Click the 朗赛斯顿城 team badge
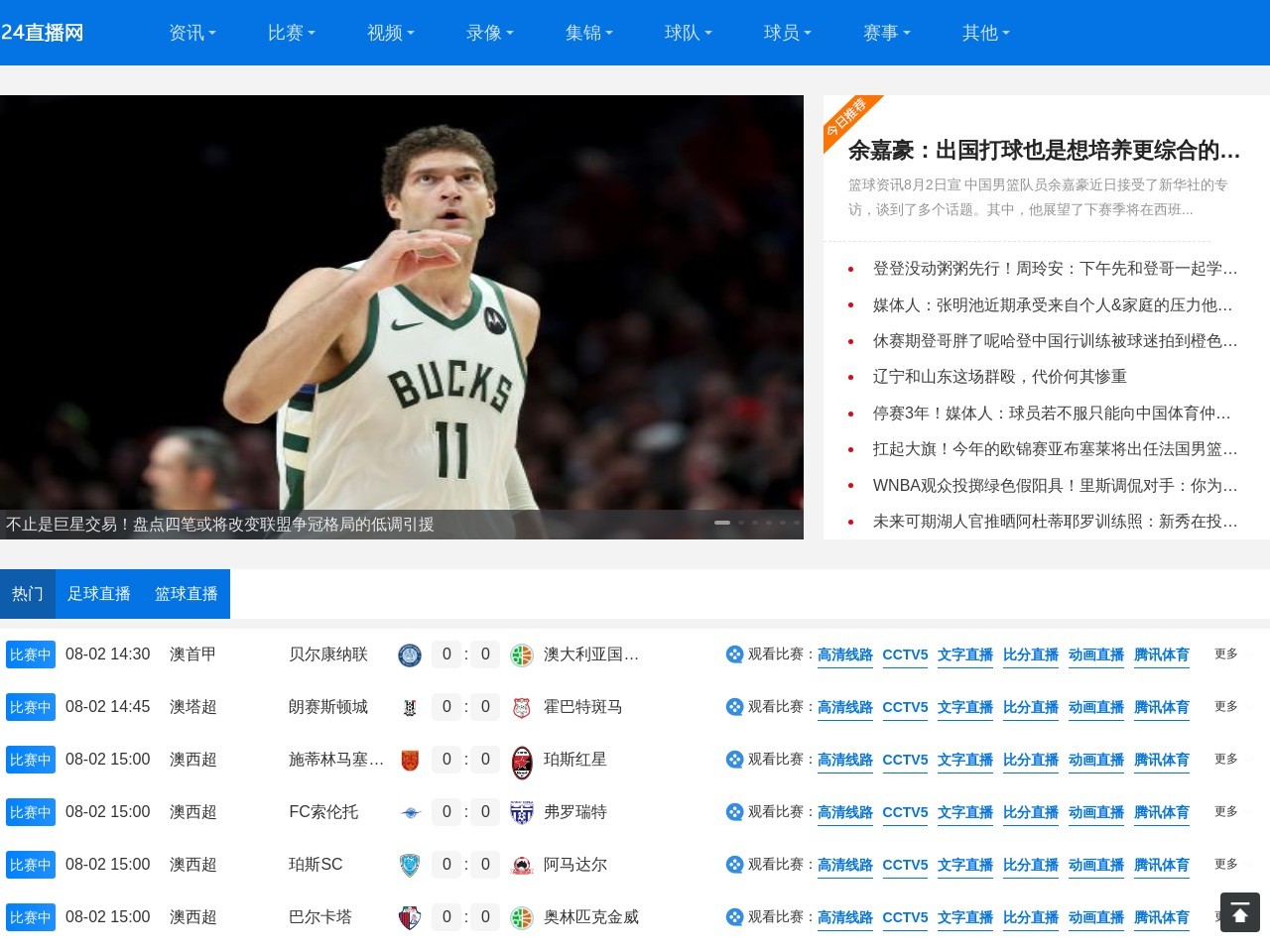This screenshot has height=952, width=1270. 409,707
